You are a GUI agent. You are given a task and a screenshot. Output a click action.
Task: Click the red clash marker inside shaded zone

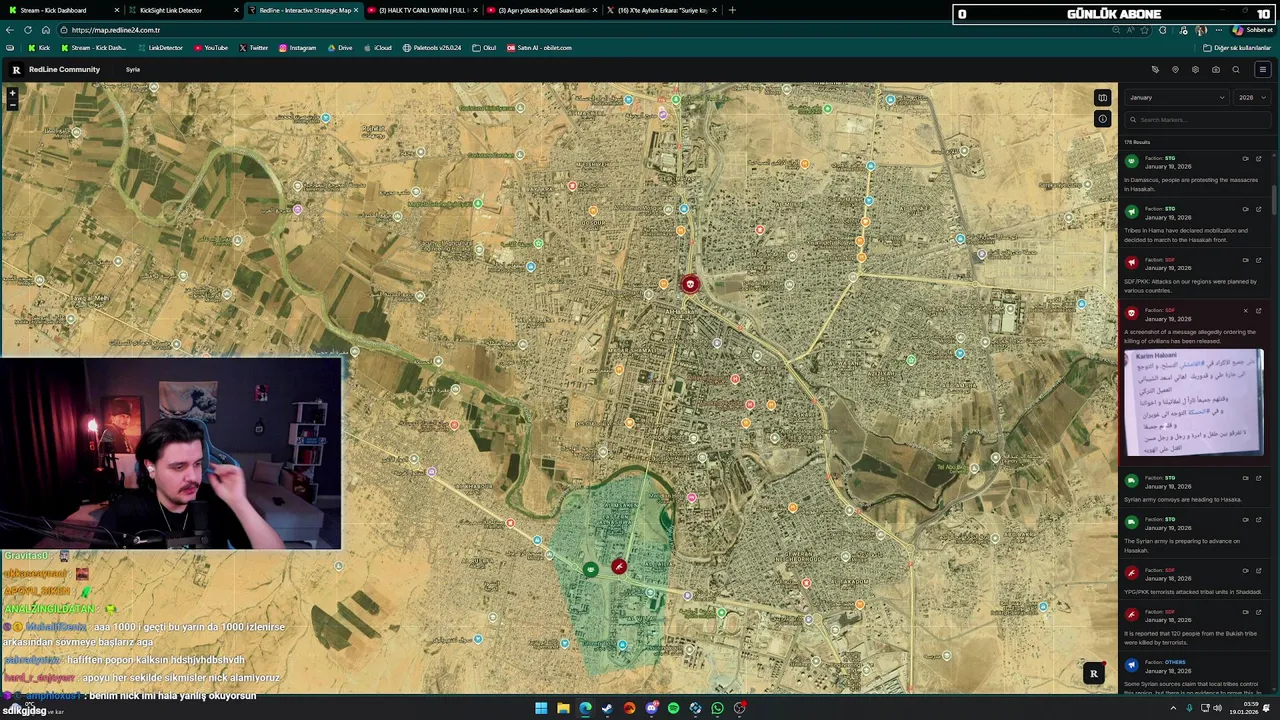point(619,567)
